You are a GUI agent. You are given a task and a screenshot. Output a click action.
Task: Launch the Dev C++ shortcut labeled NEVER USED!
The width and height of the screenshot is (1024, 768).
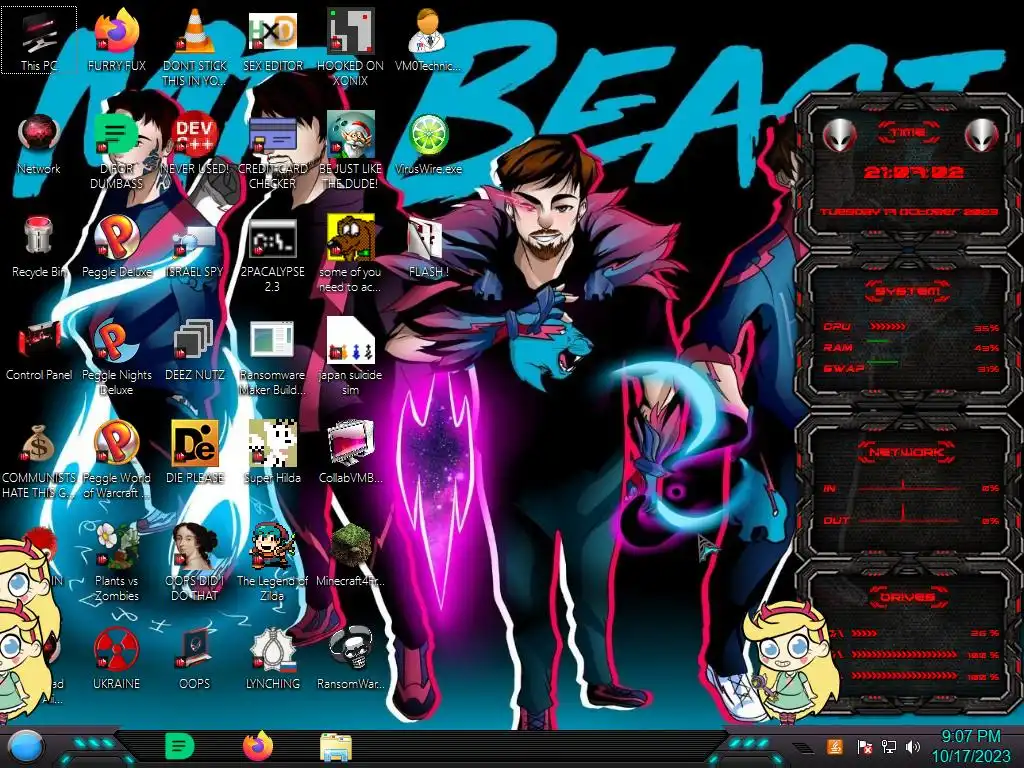pos(195,144)
